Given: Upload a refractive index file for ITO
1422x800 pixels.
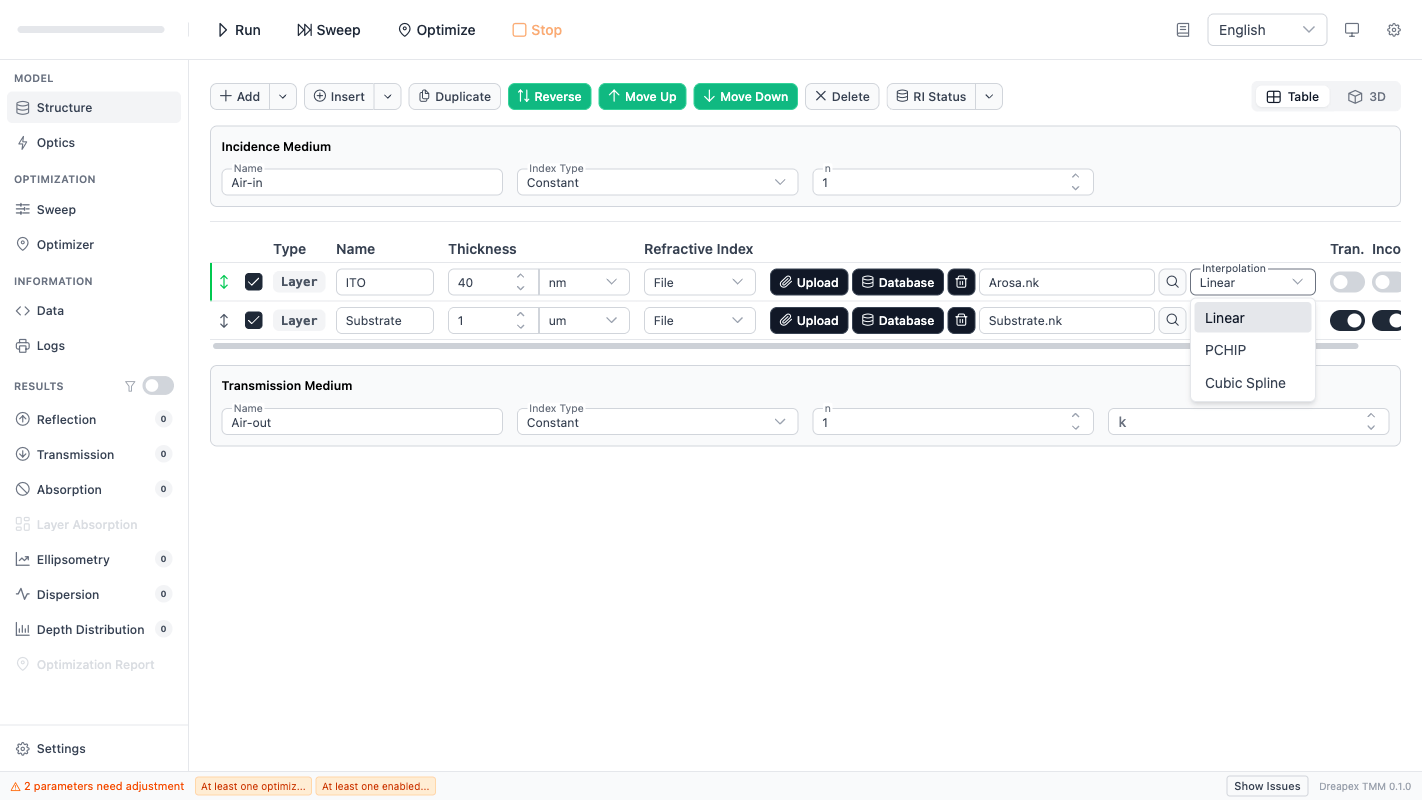Looking at the screenshot, I should coord(808,281).
